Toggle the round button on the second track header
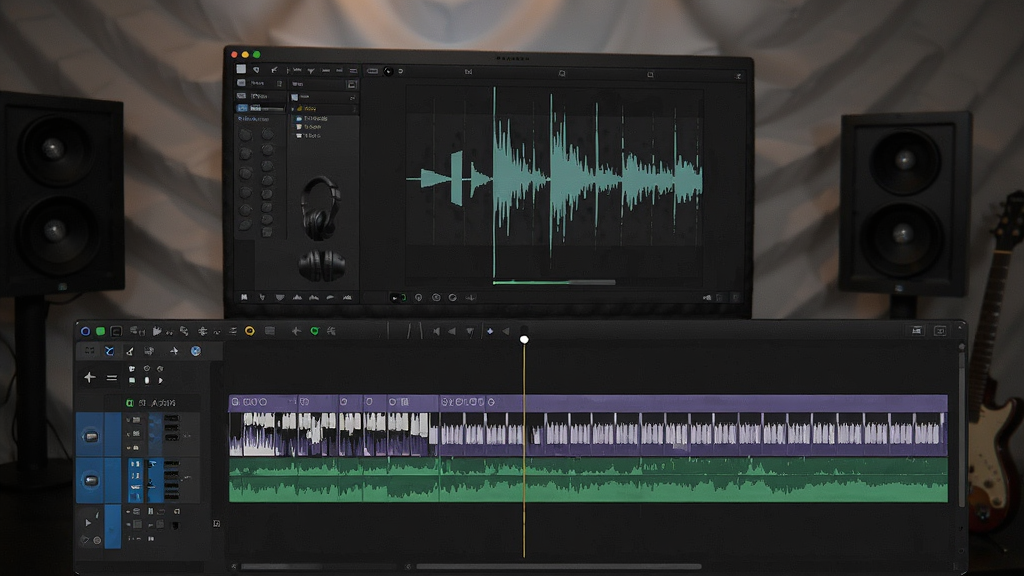Image resolution: width=1024 pixels, height=576 pixels. pyautogui.click(x=91, y=481)
